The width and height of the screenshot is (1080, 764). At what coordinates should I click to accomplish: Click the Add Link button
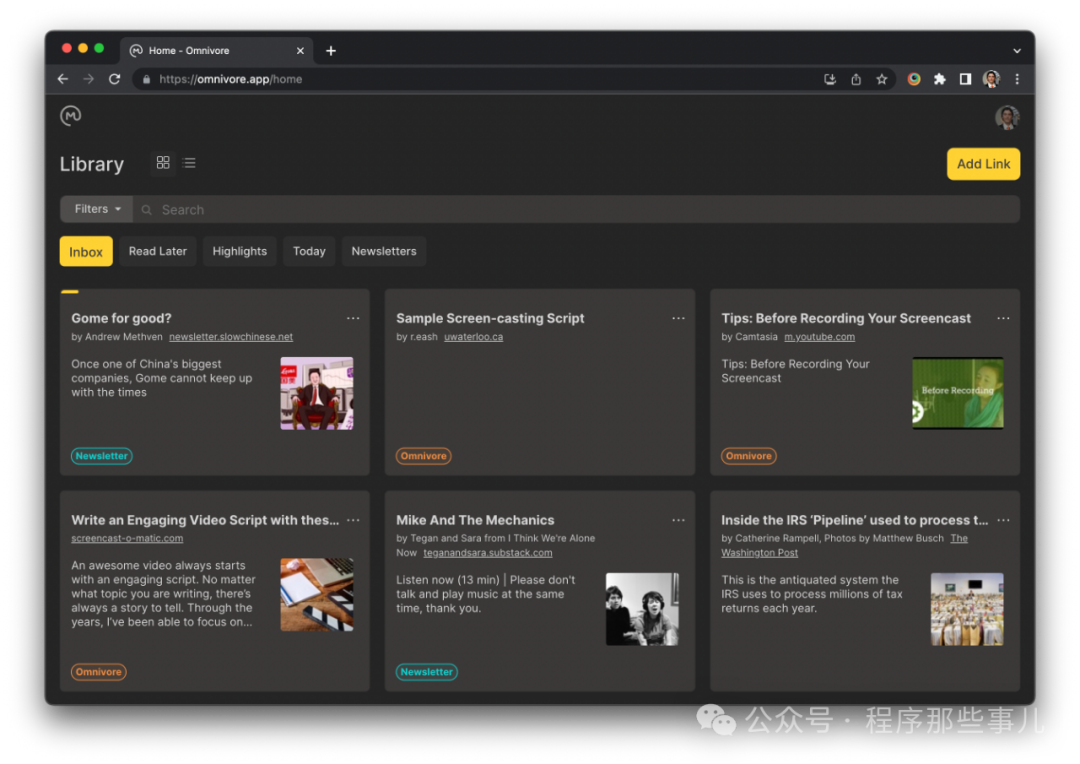pos(983,164)
